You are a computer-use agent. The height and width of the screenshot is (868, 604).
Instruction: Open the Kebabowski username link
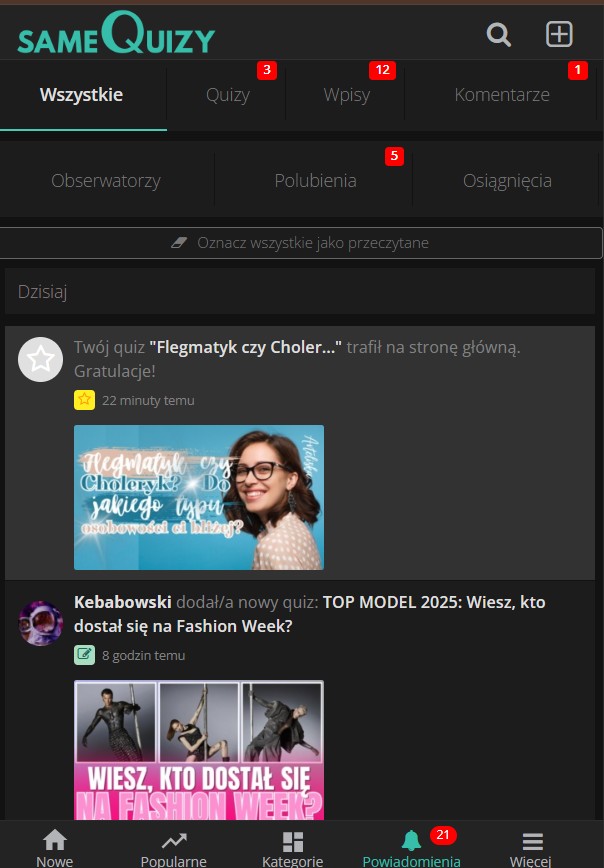click(122, 602)
